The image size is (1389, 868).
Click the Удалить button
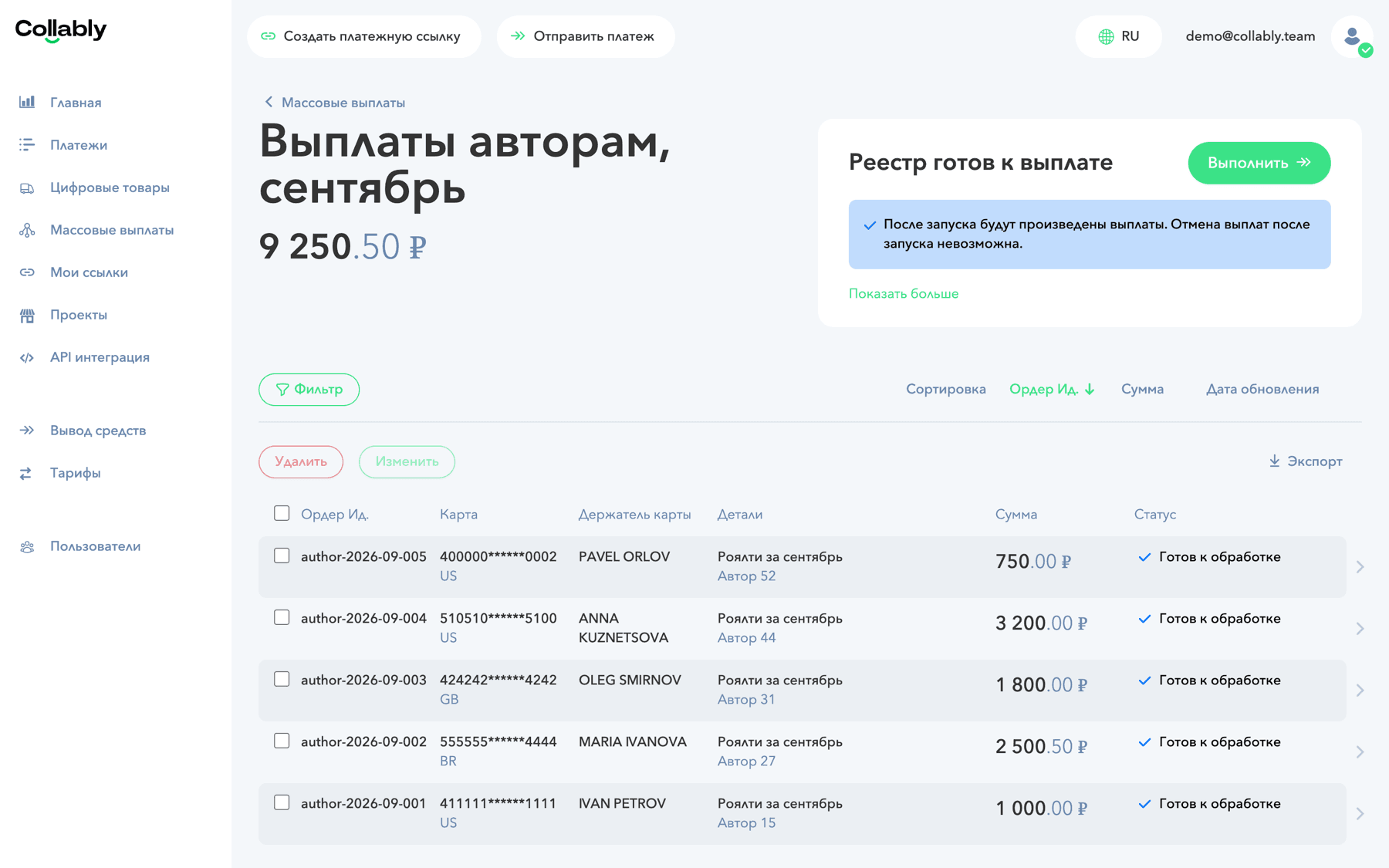[x=301, y=461]
